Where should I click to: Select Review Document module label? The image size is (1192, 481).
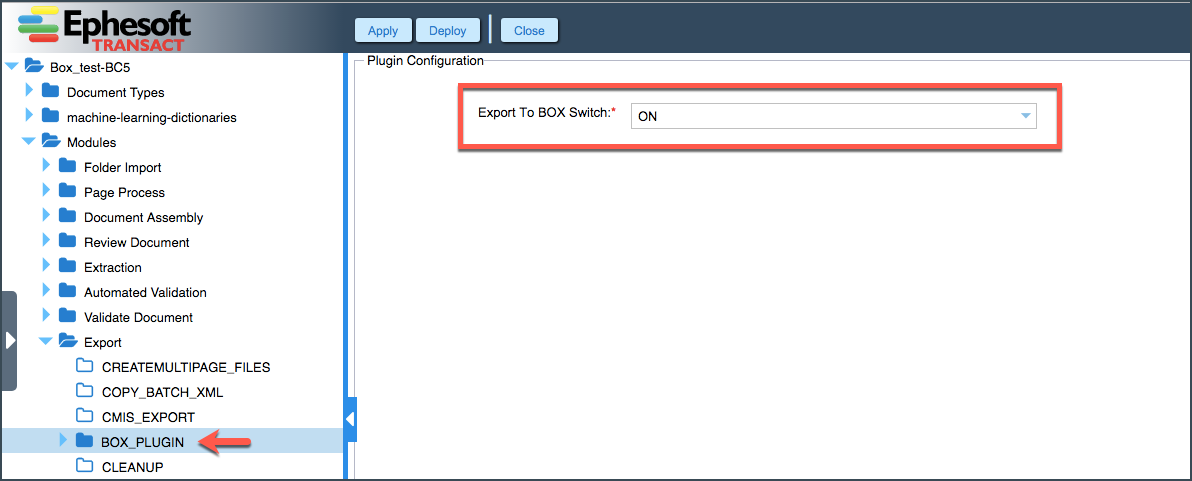pos(137,242)
